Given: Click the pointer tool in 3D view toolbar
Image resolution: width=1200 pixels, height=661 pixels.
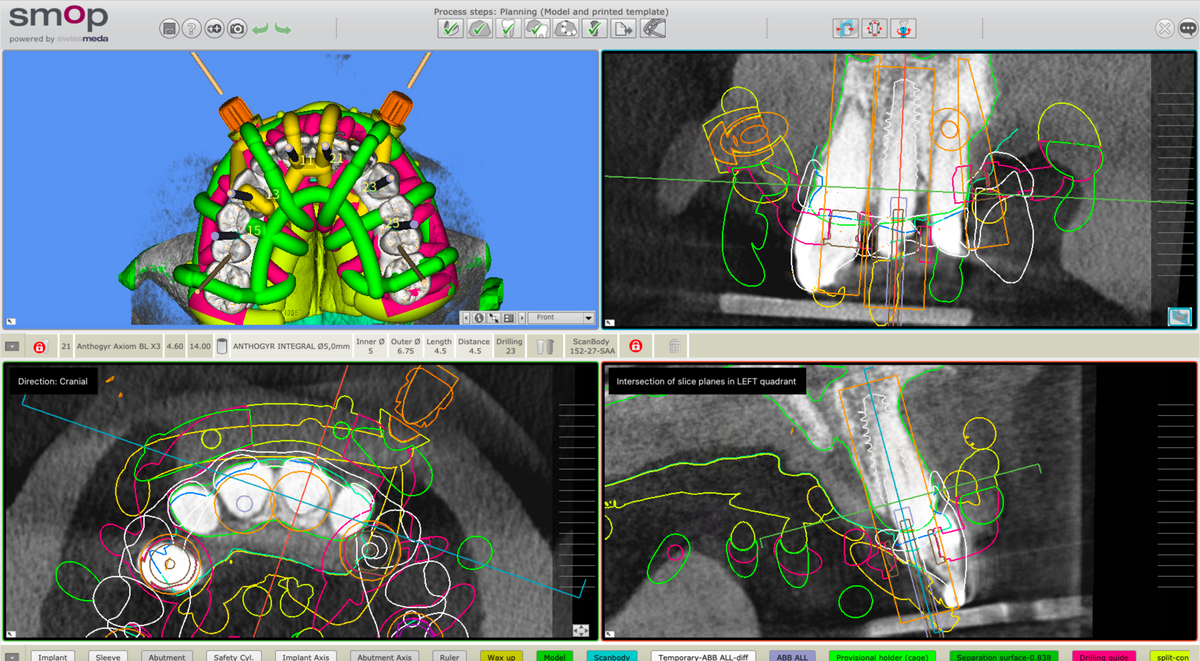Looking at the screenshot, I should (x=493, y=318).
